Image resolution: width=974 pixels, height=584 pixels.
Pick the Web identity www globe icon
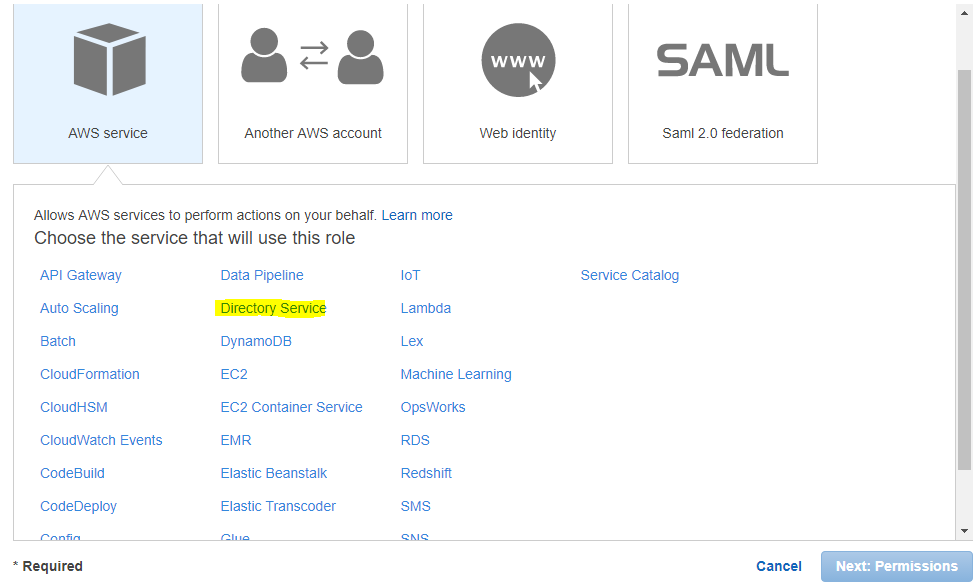(x=518, y=60)
